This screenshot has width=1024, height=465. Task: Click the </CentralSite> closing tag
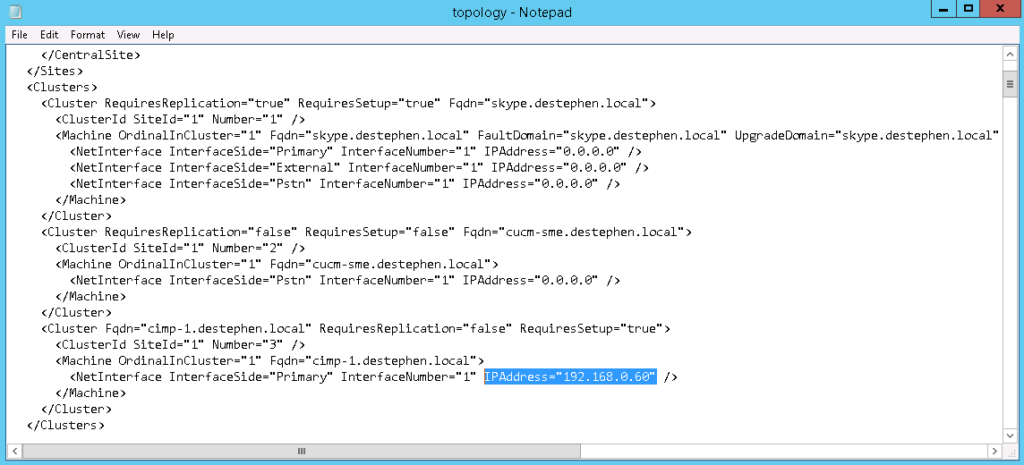(90, 55)
